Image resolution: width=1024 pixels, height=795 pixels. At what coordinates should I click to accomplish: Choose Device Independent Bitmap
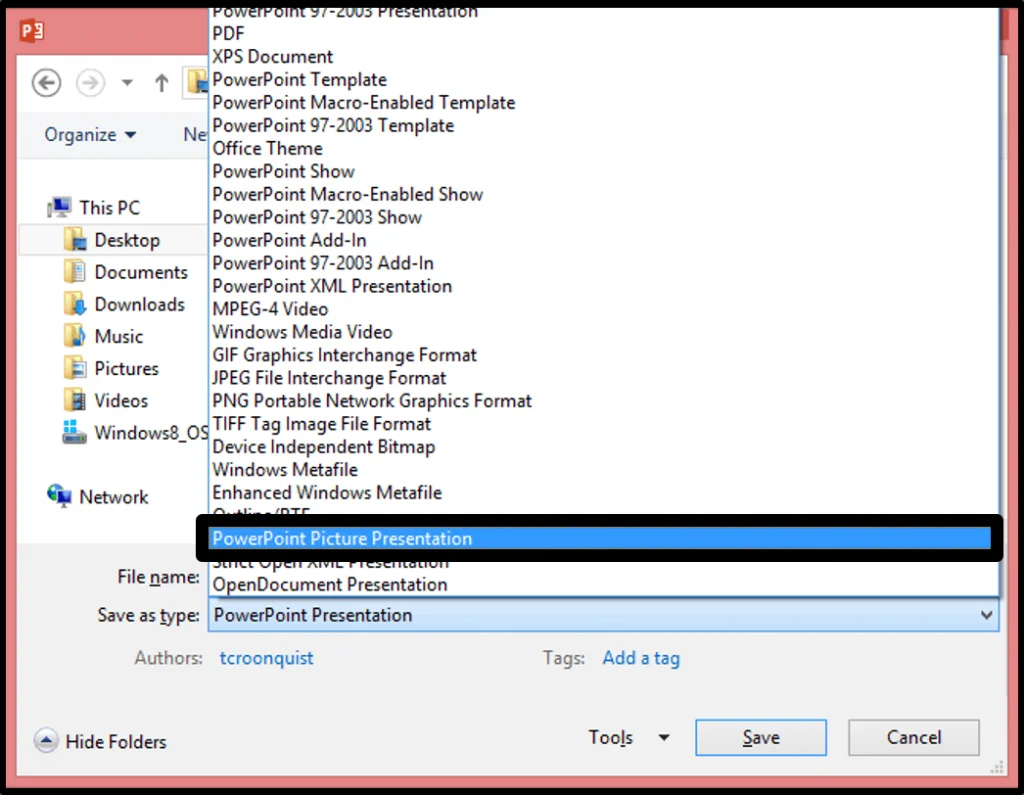click(603, 447)
